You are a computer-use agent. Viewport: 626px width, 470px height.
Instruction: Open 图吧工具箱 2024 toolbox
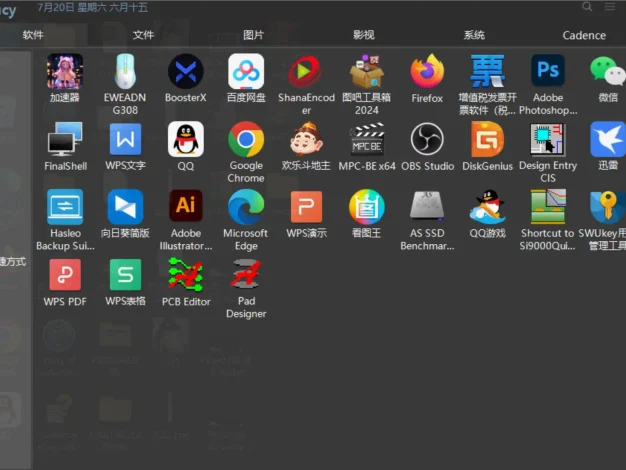(366, 71)
